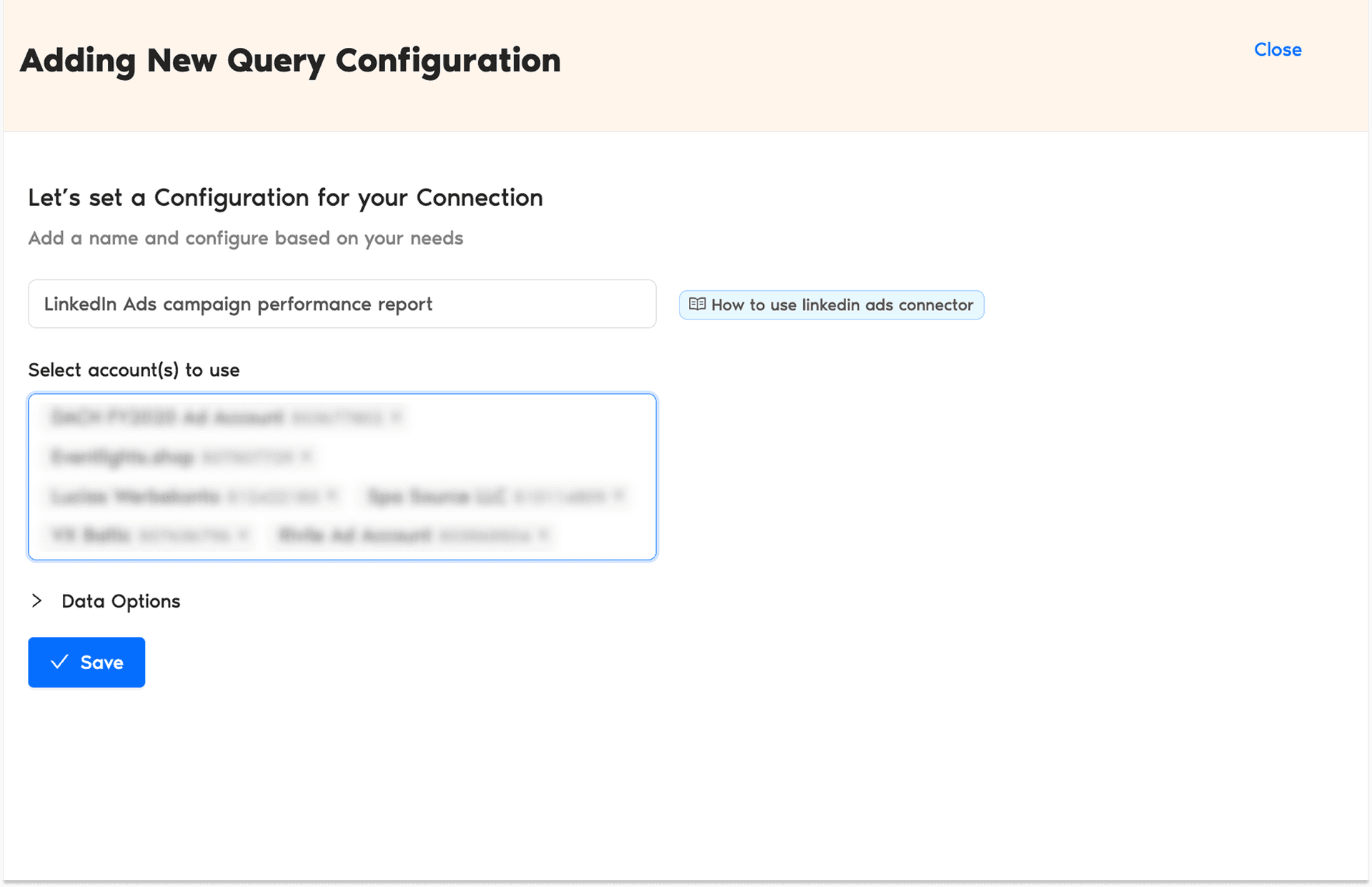
Task: Close the query configuration dialog
Action: click(1277, 49)
